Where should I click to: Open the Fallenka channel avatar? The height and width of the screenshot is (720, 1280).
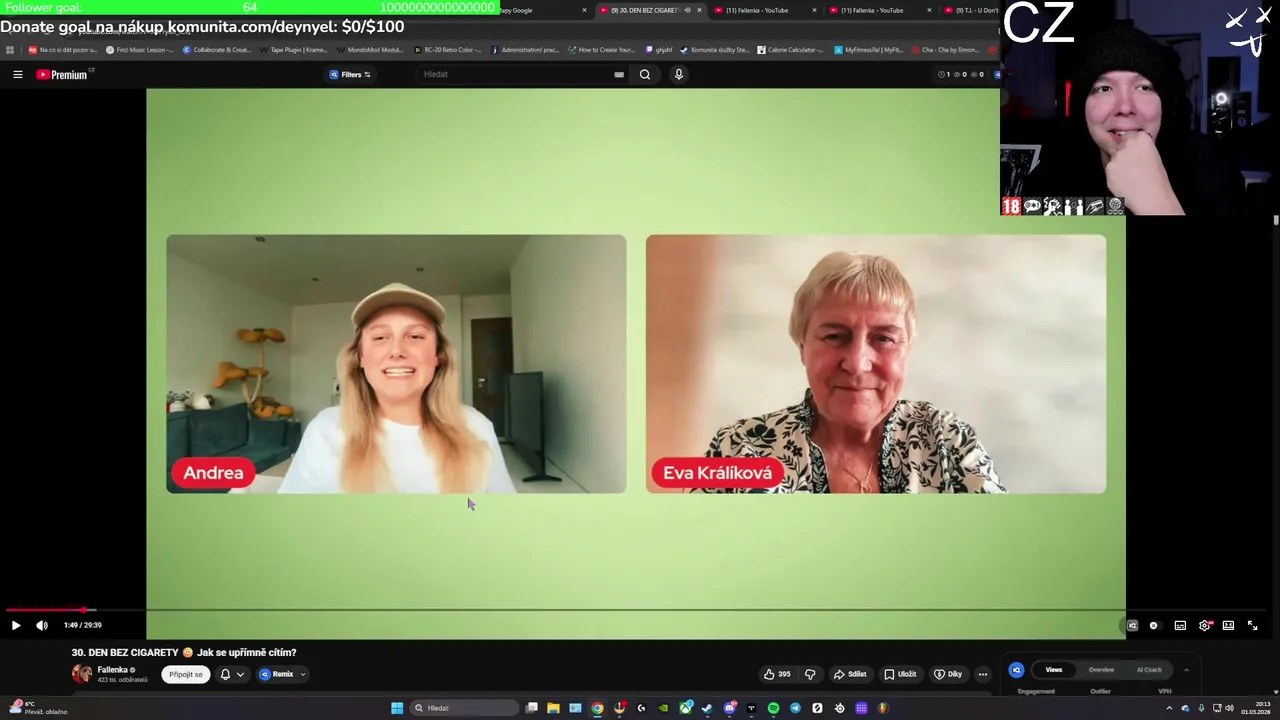(x=82, y=674)
